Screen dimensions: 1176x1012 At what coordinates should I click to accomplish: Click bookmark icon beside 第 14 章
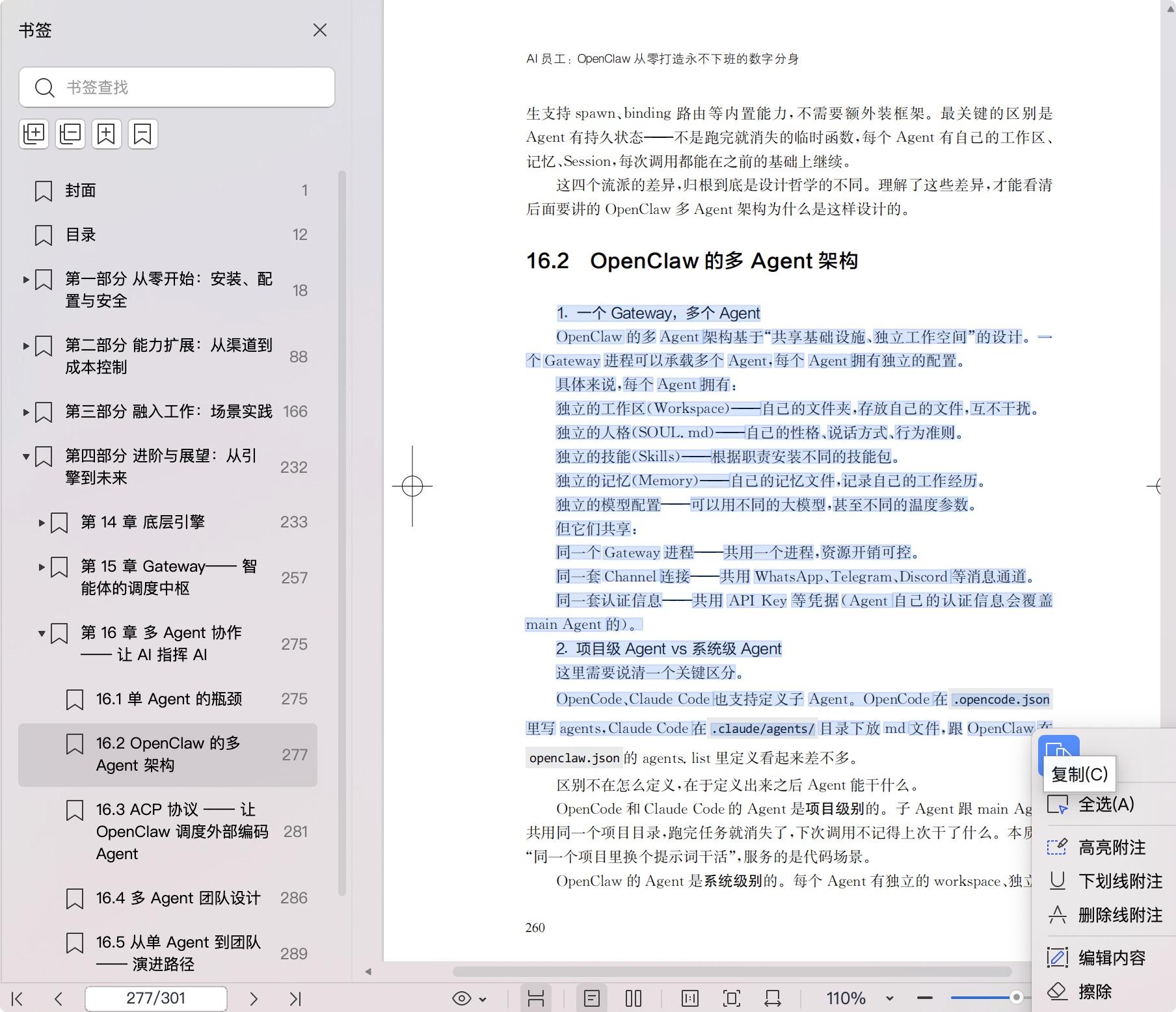(59, 523)
